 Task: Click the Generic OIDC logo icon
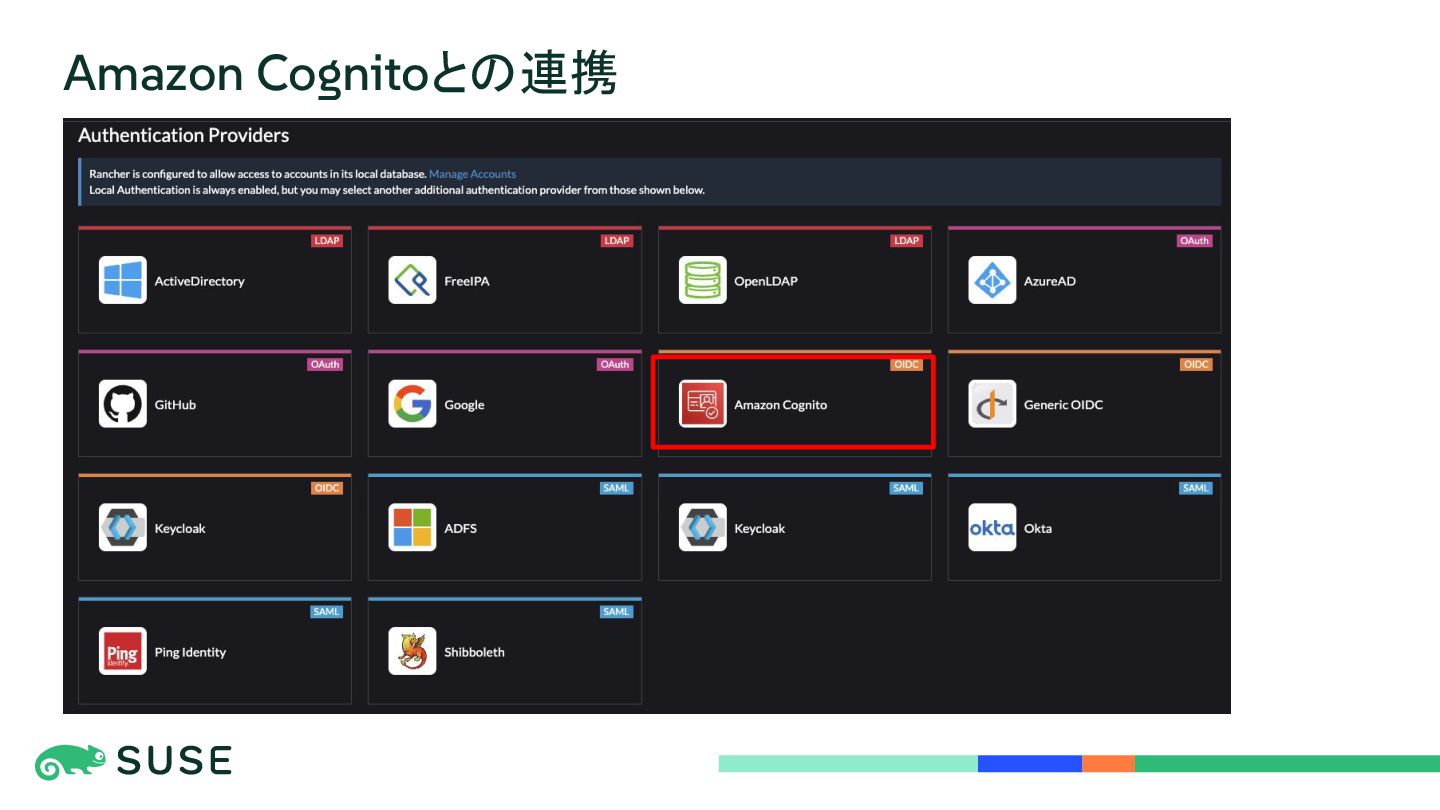click(992, 404)
